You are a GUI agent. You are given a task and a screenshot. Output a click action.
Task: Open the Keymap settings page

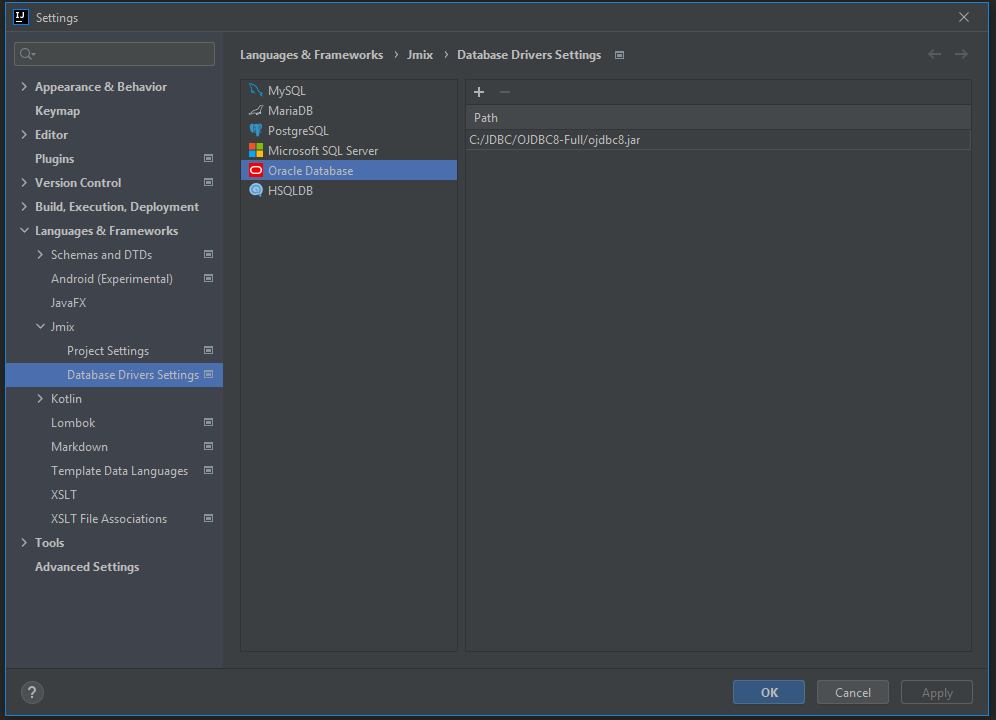pyautogui.click(x=57, y=111)
